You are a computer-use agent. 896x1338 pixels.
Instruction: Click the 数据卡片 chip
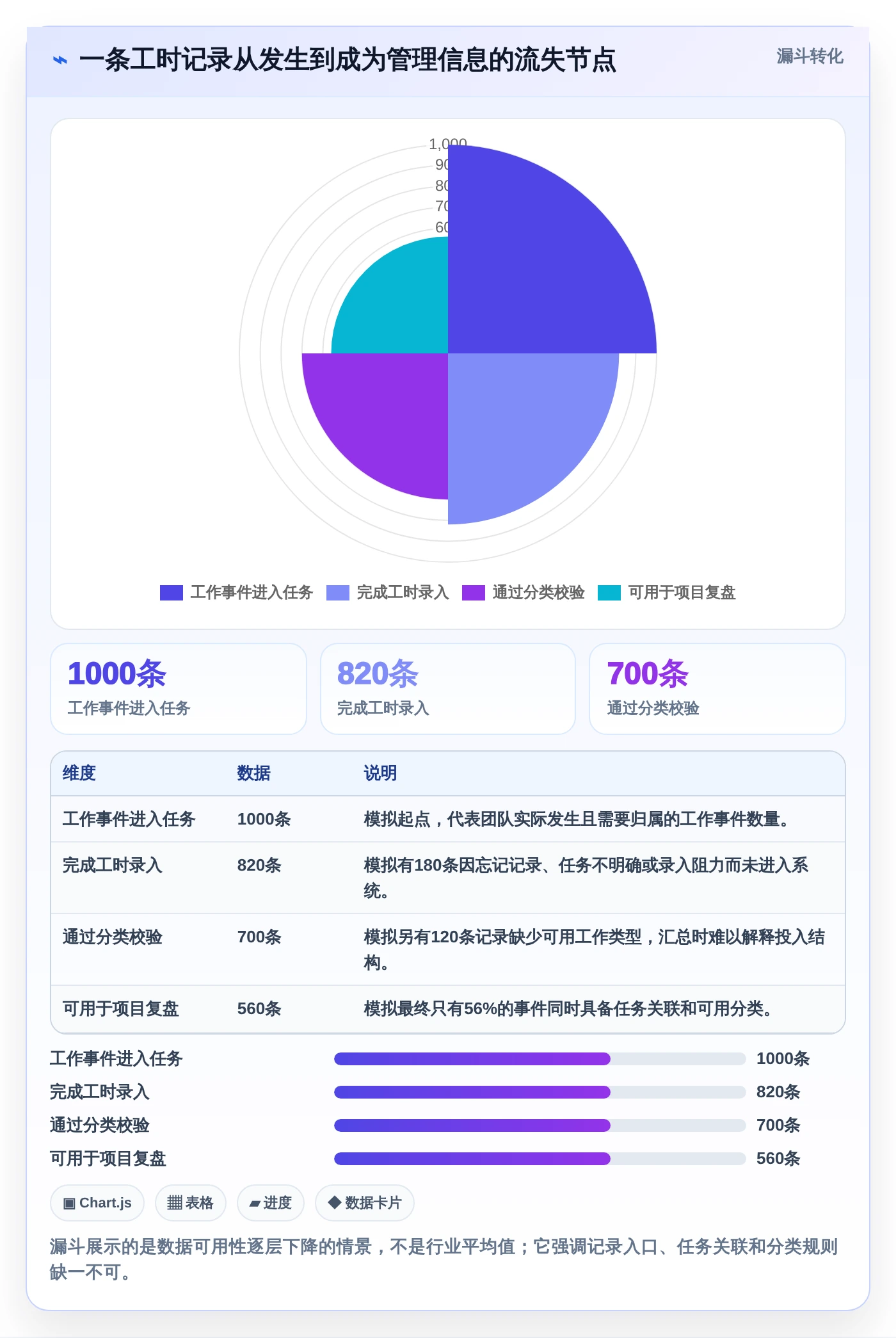click(365, 1203)
